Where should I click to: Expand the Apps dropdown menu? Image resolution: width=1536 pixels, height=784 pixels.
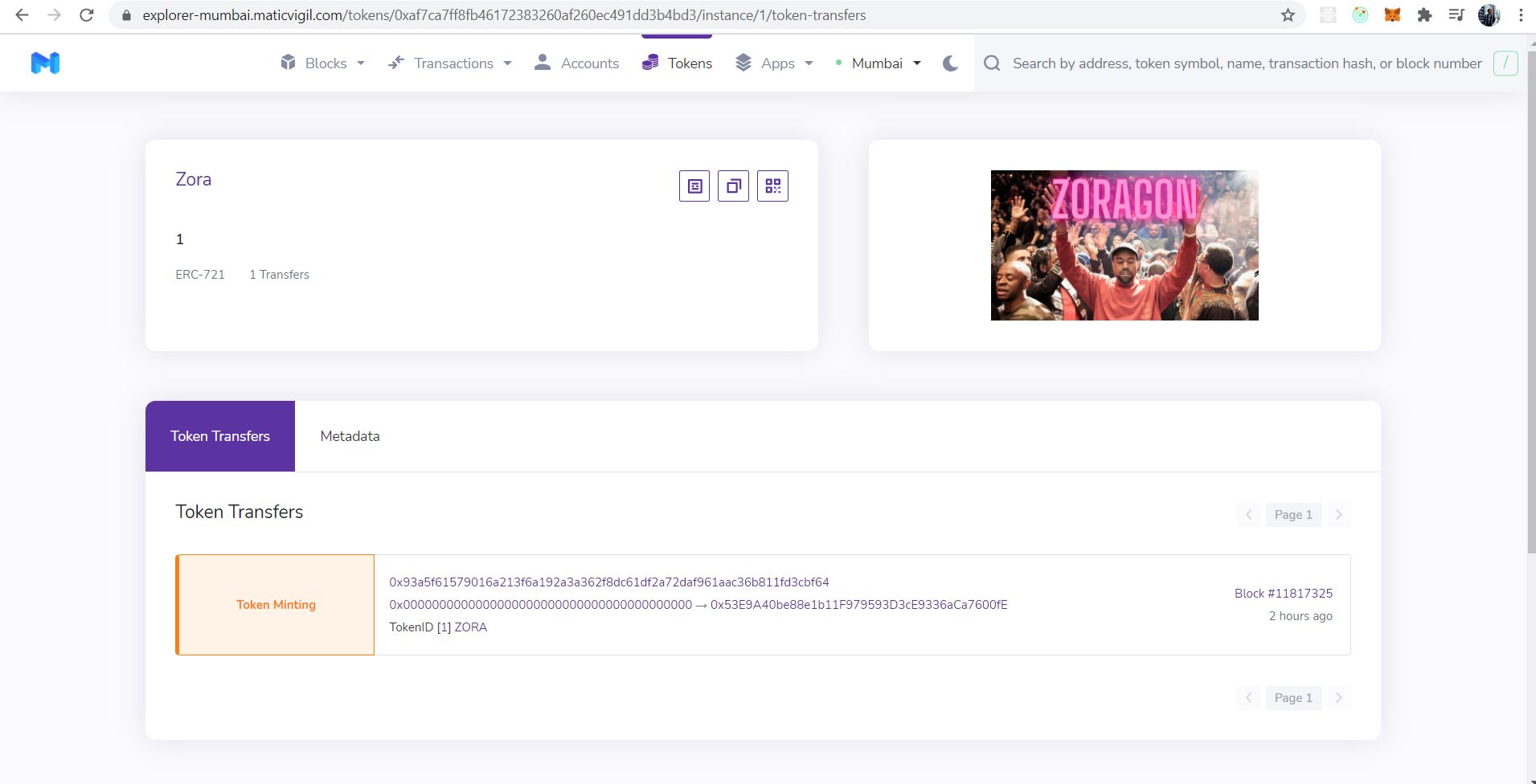774,63
